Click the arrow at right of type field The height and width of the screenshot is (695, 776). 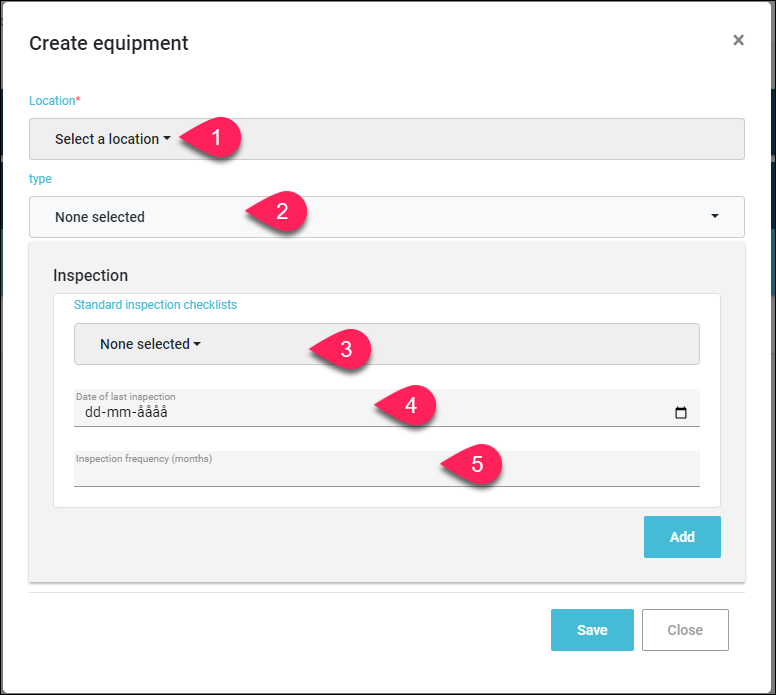[x=715, y=216]
